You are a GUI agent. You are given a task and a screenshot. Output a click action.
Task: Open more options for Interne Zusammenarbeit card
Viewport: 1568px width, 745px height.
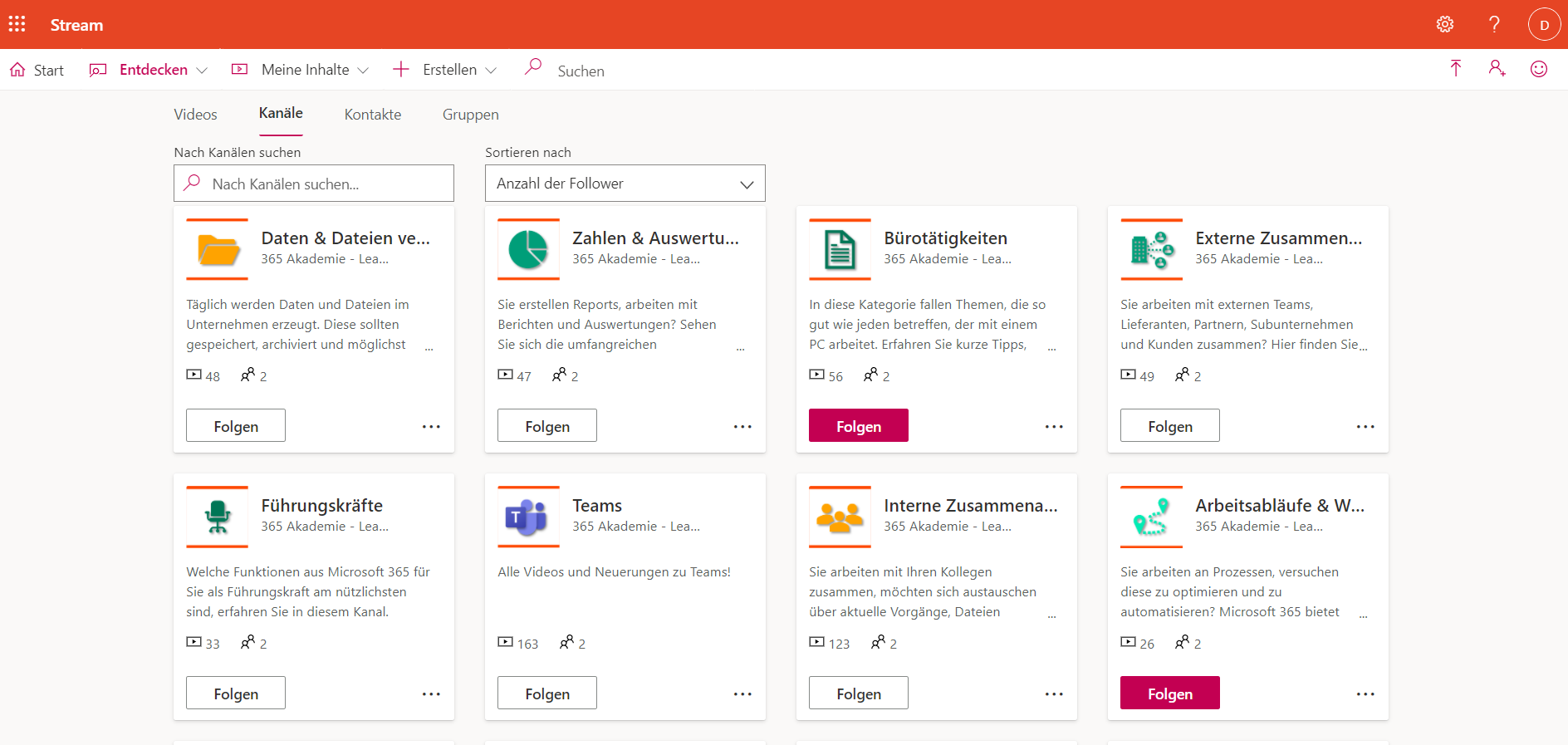(x=1054, y=694)
